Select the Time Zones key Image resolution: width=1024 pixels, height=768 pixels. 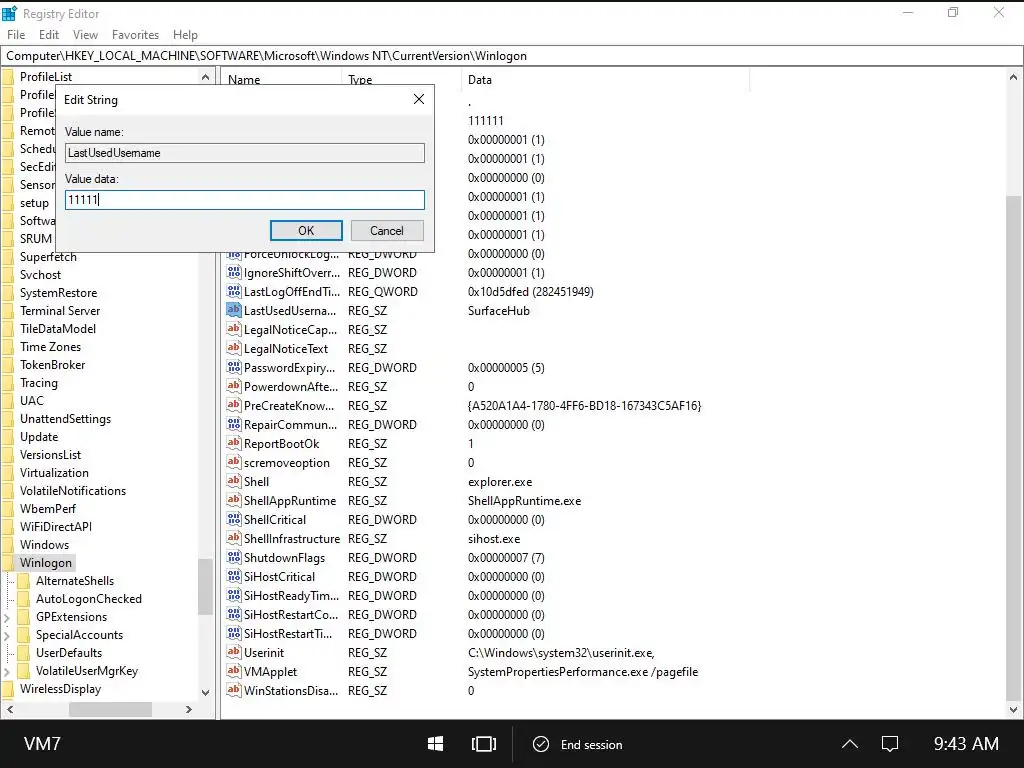pos(50,347)
